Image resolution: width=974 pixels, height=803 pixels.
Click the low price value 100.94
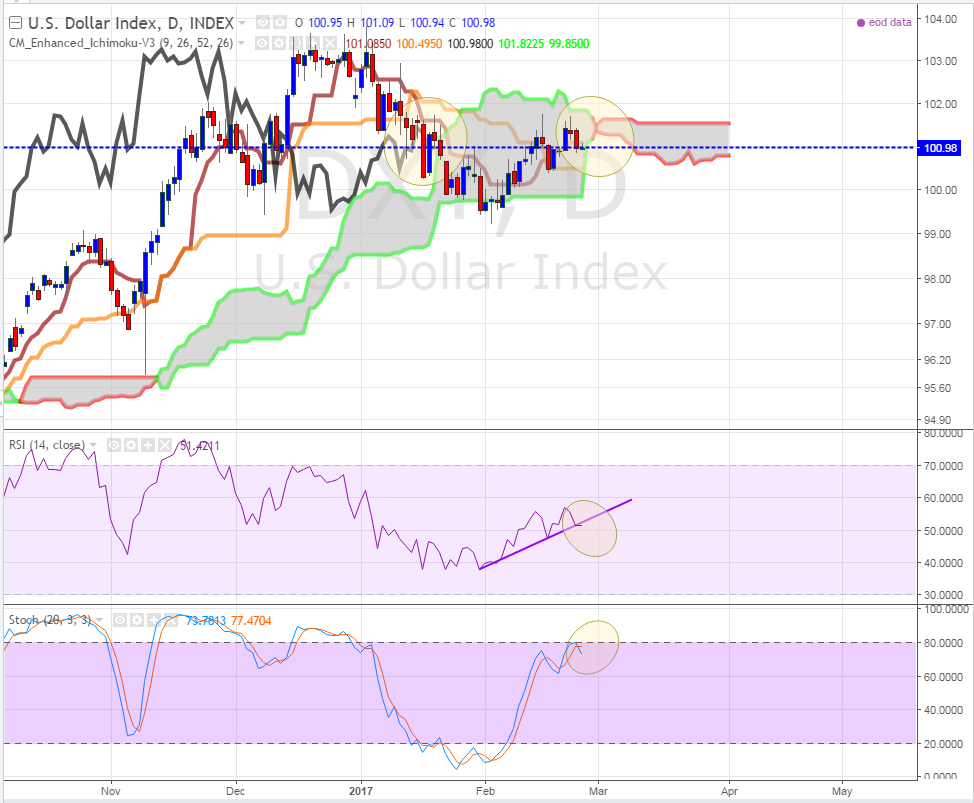(428, 23)
